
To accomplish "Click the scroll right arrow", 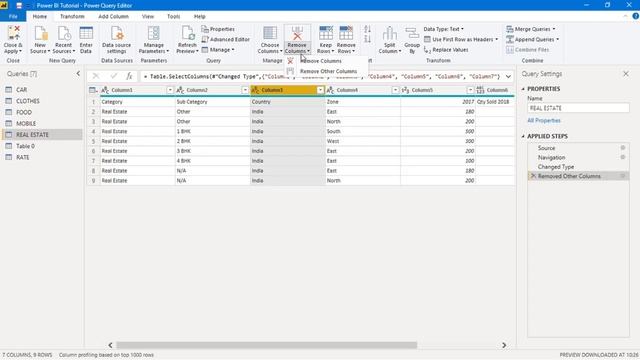I will point(504,345).
